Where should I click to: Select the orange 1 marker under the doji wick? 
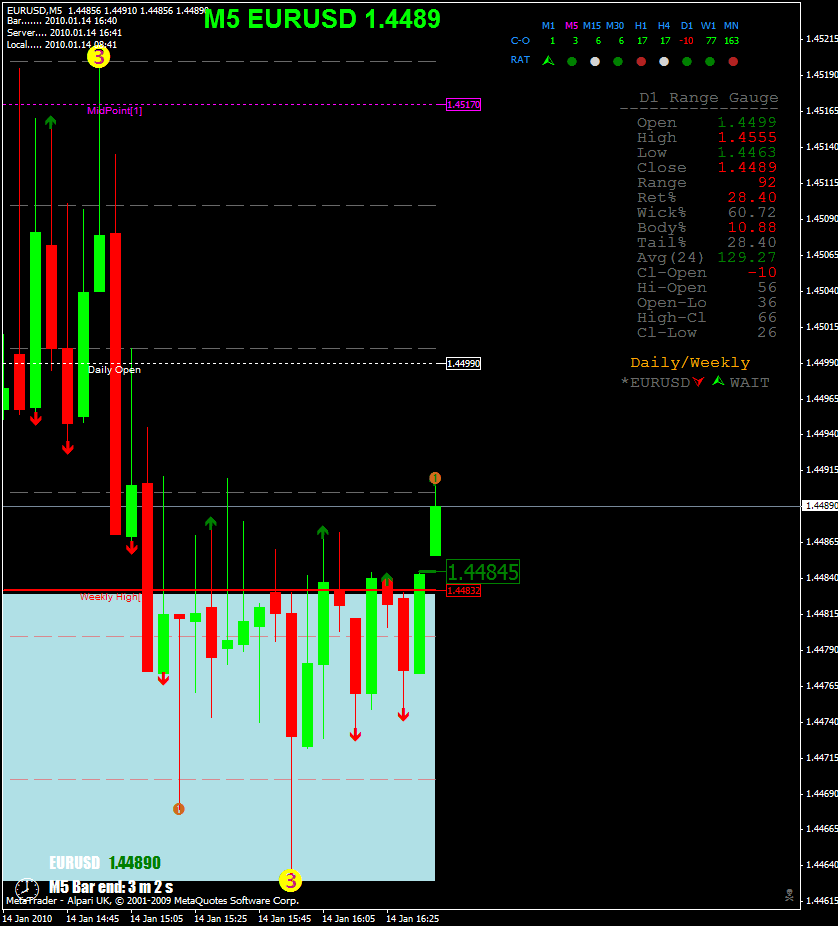(x=179, y=808)
